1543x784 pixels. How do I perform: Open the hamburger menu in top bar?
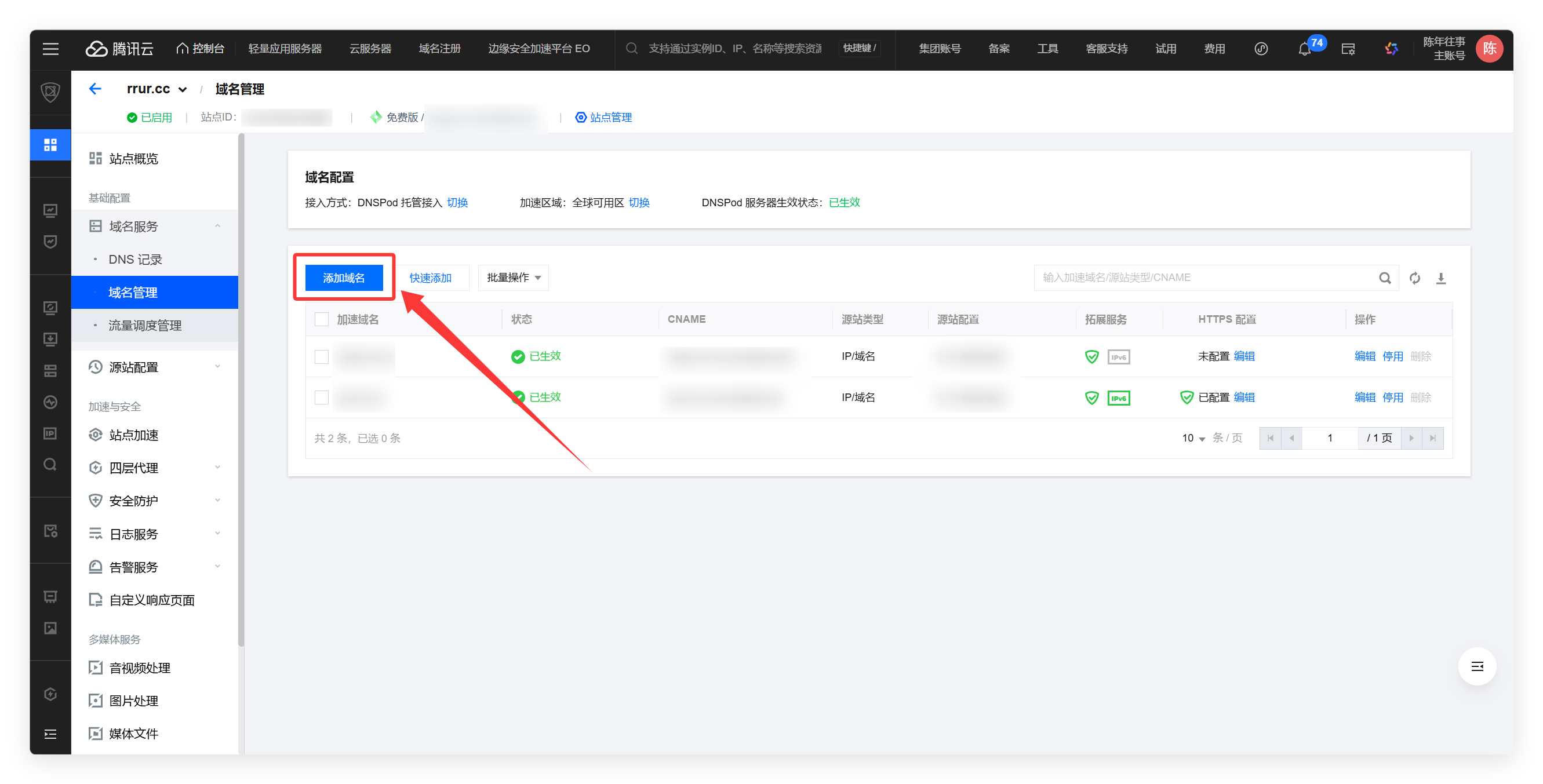(51, 49)
